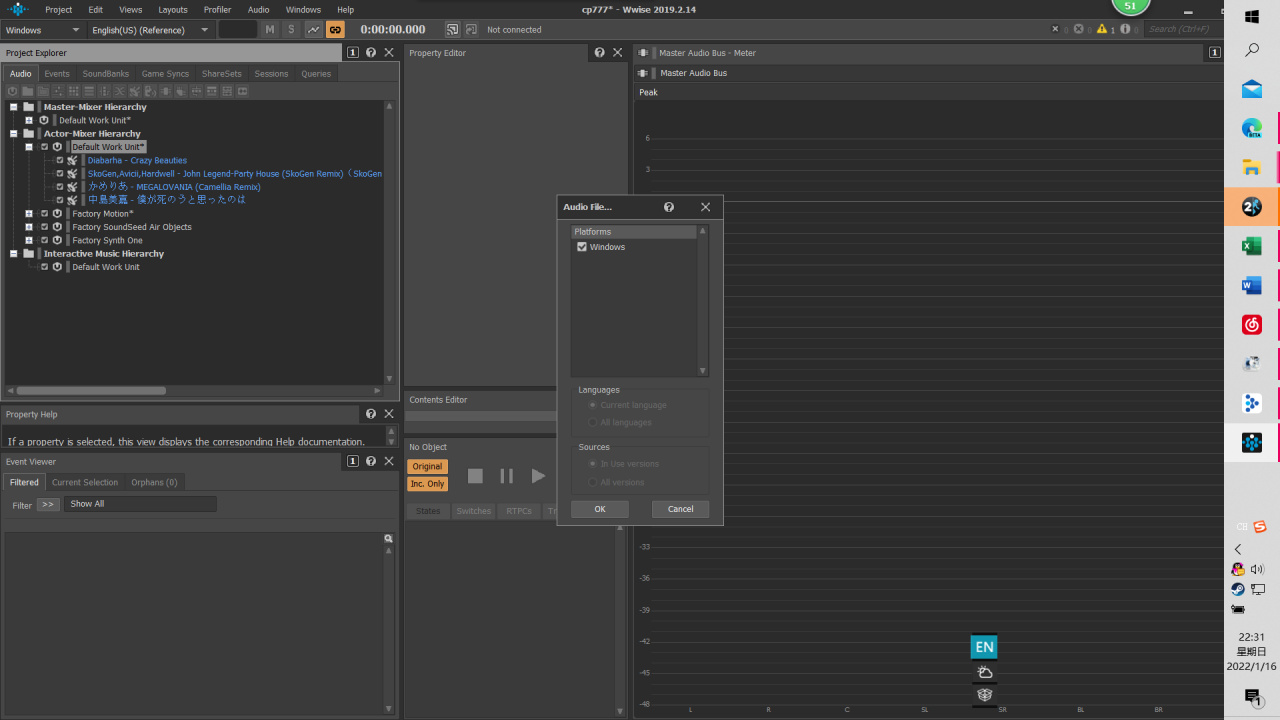Click sound icon for Diabarha - Crazy Beauties
Viewport: 1280px width, 720px height.
click(72, 160)
